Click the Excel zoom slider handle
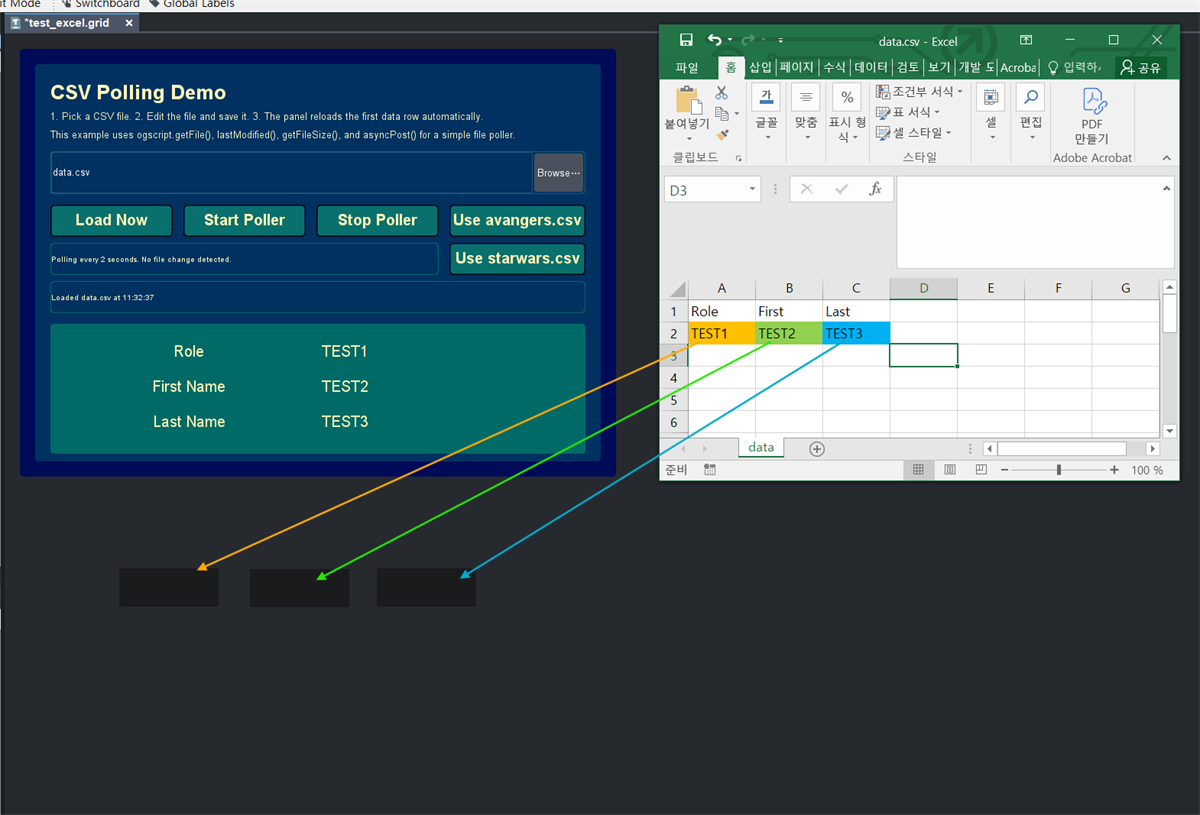 [1059, 469]
